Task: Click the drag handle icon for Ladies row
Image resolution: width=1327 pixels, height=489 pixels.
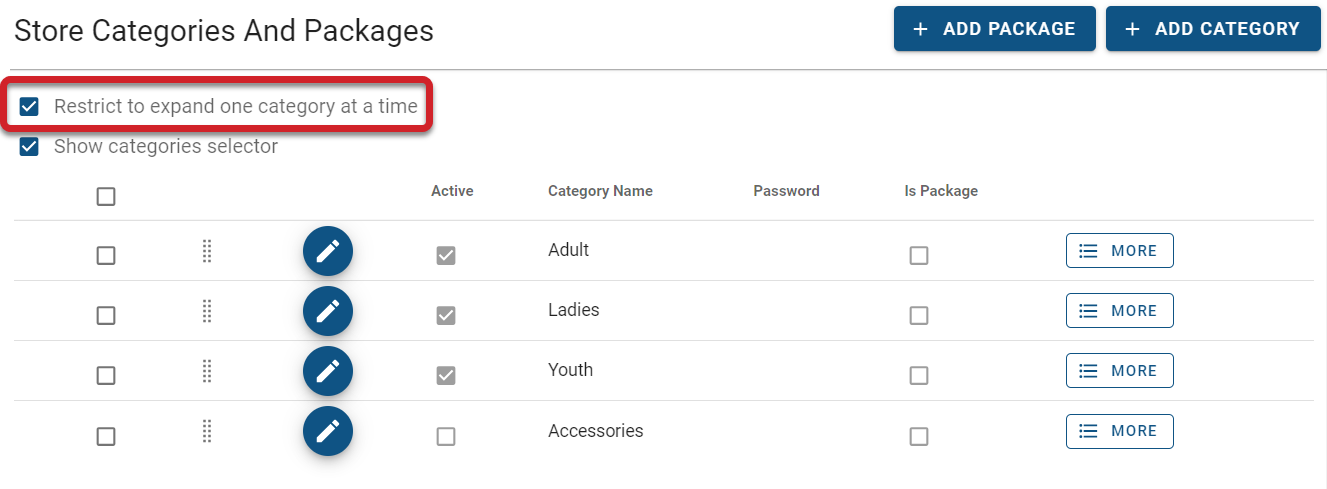Action: tap(207, 311)
